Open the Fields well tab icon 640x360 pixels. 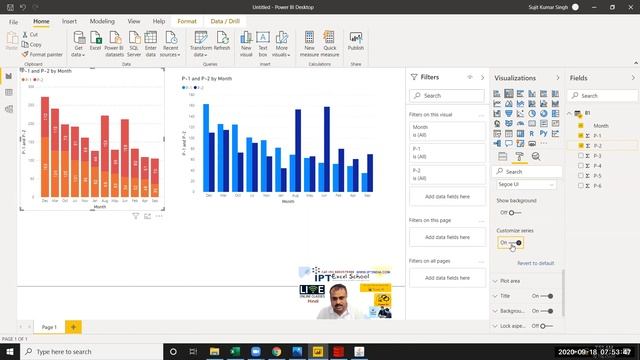pyautogui.click(x=502, y=156)
